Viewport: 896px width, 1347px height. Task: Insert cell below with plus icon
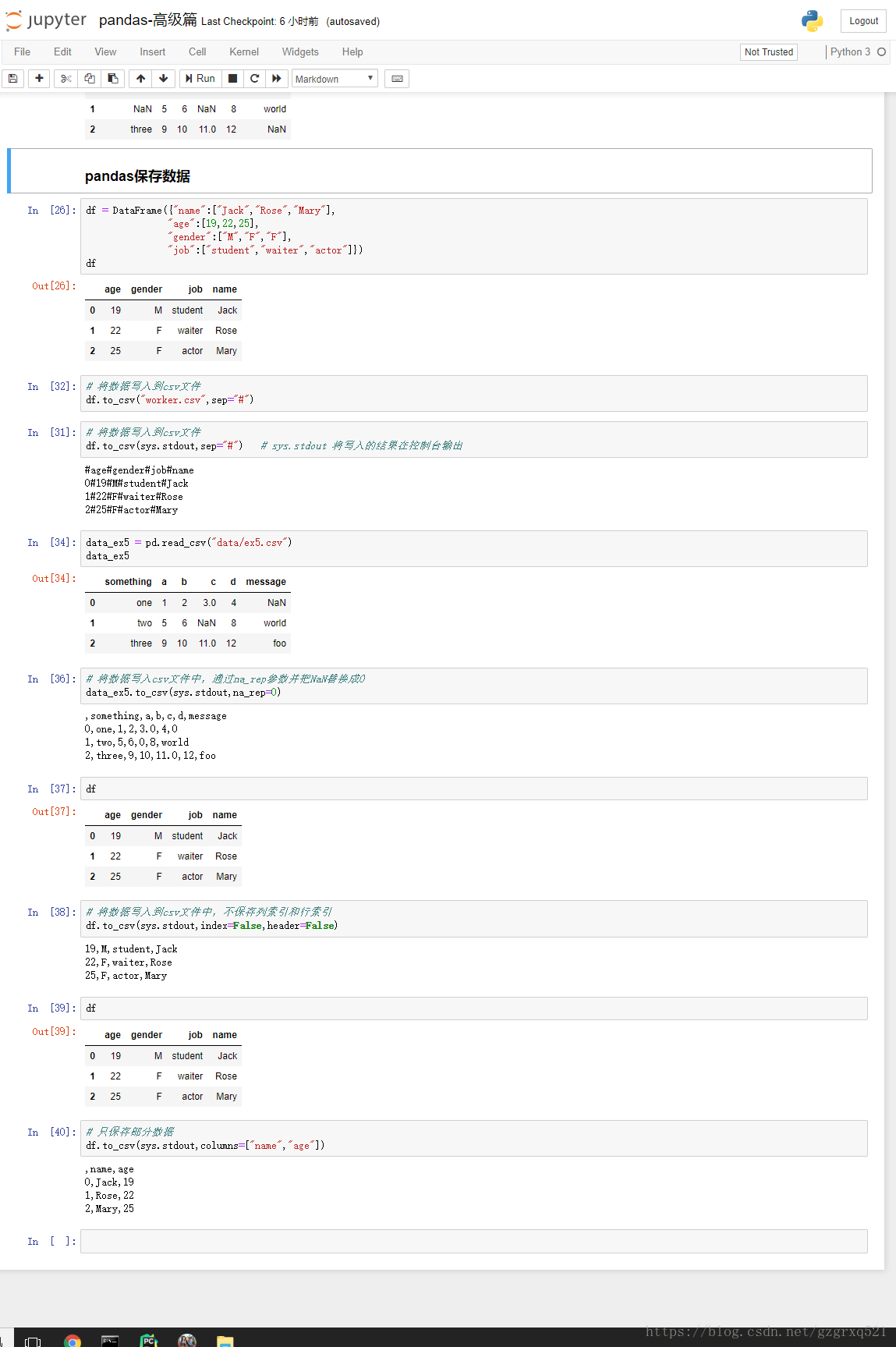click(39, 79)
